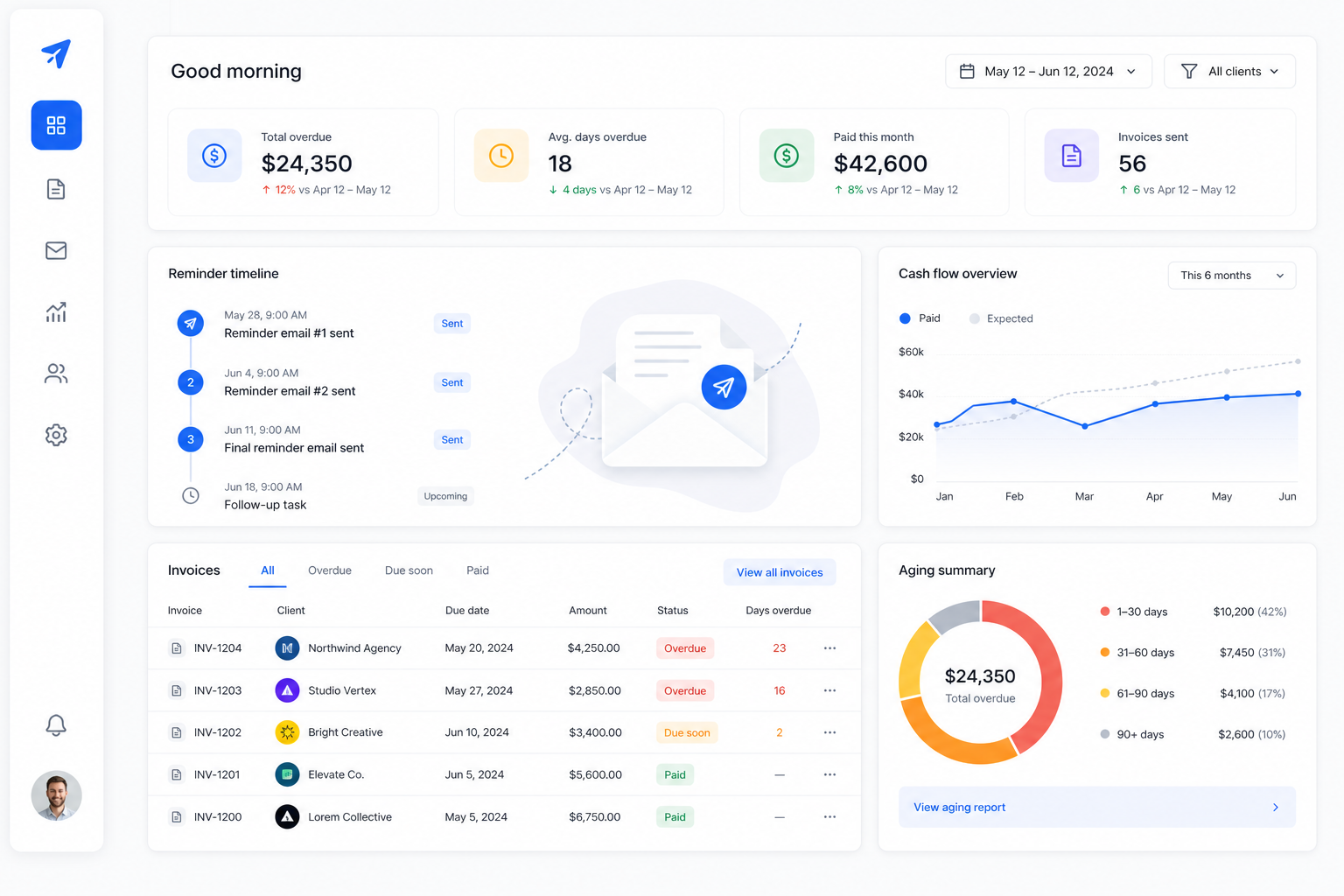Open more options for INV-1202

(829, 732)
